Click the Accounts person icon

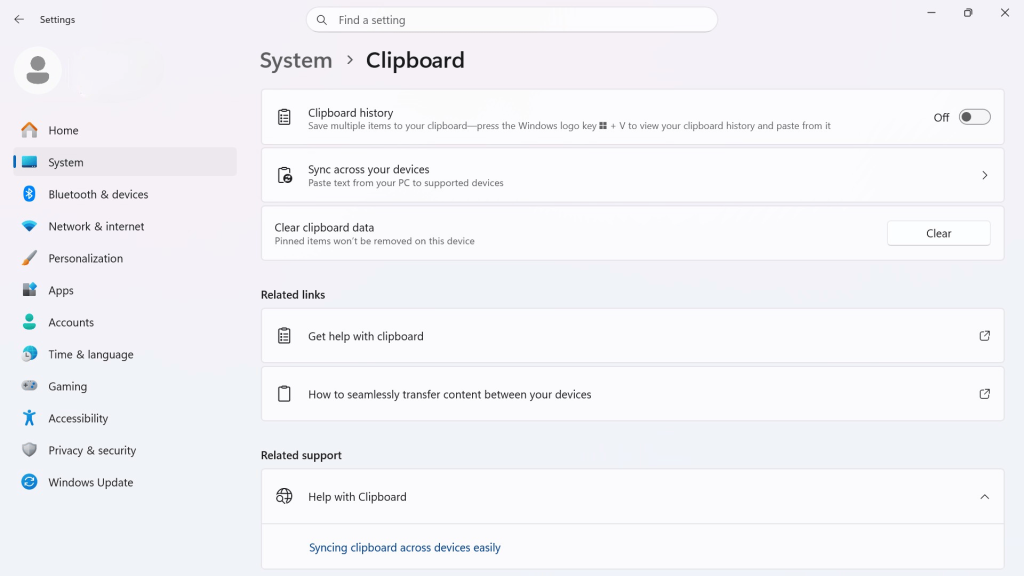29,322
